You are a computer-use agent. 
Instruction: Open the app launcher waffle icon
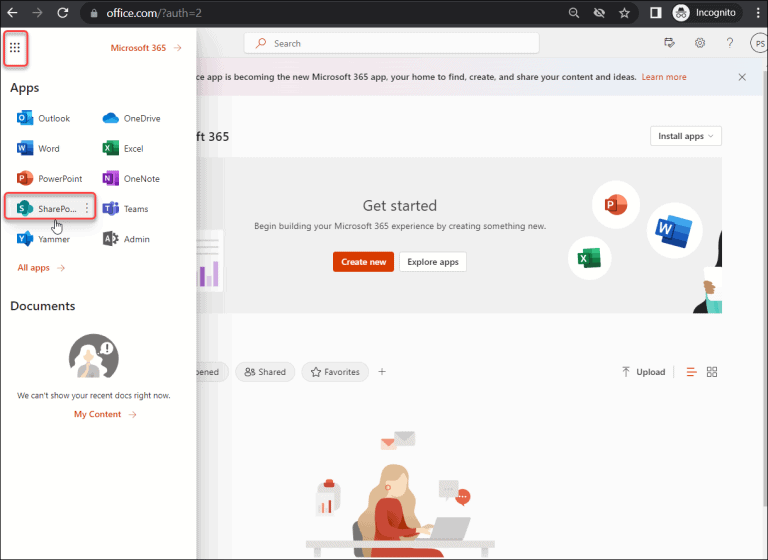(15, 48)
